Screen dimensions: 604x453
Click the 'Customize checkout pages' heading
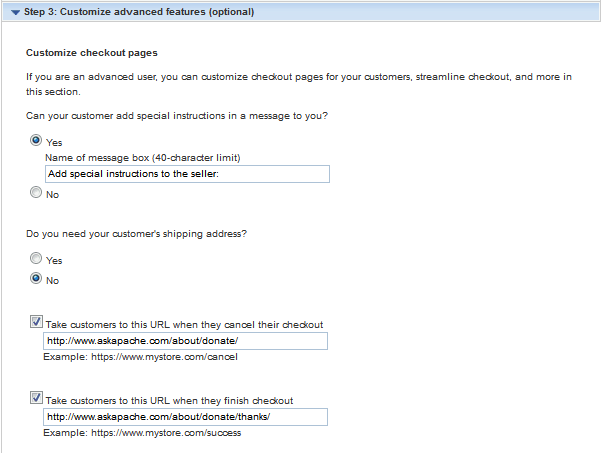tap(91, 51)
